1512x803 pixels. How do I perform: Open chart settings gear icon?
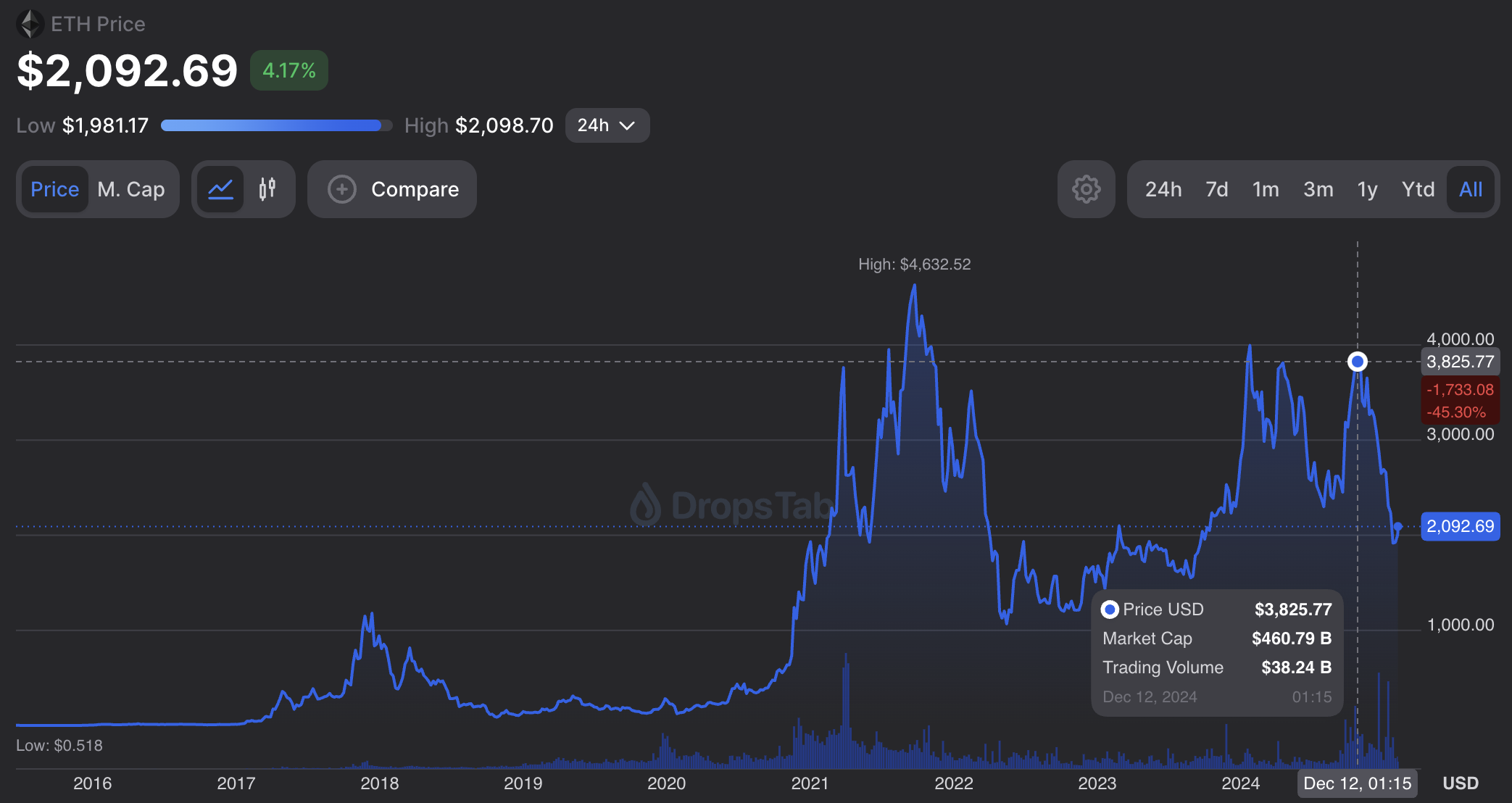point(1086,189)
